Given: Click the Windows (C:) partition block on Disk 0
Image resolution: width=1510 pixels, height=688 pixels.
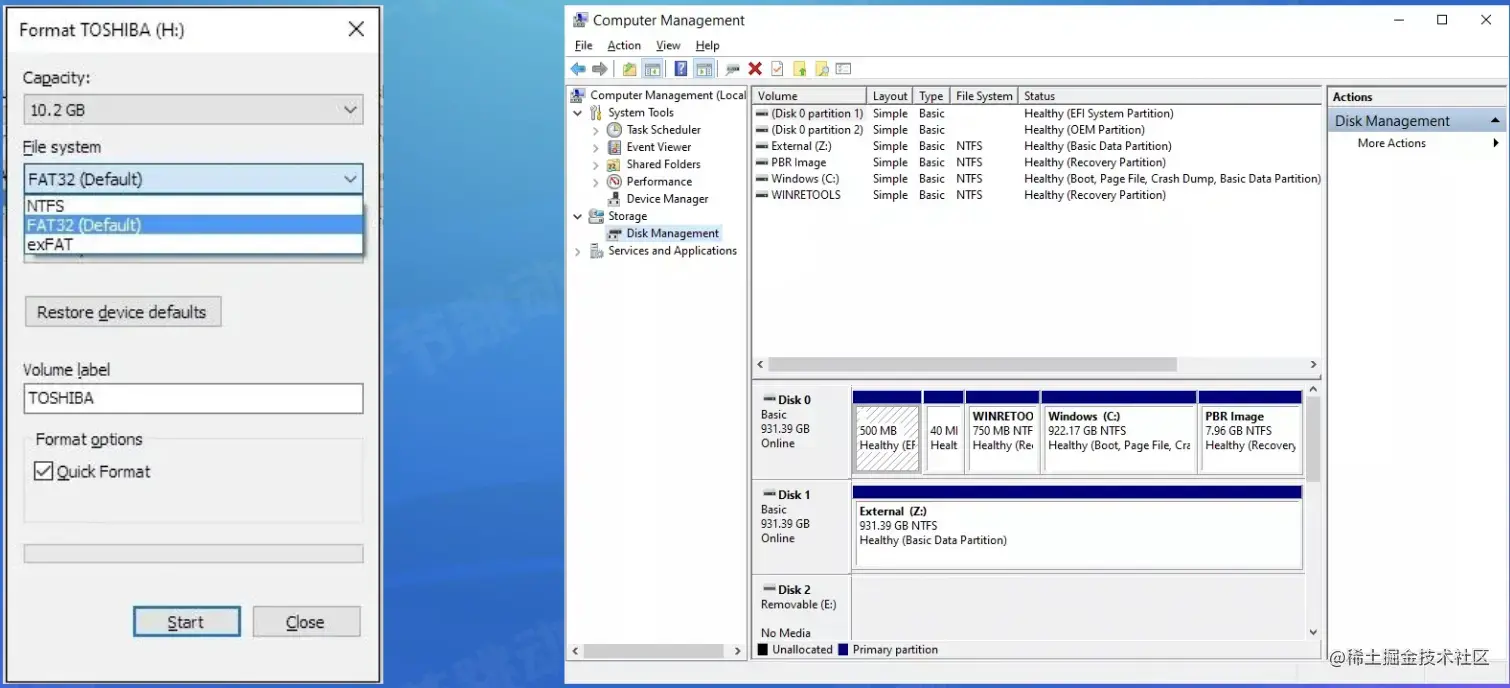Looking at the screenshot, I should [x=1119, y=431].
